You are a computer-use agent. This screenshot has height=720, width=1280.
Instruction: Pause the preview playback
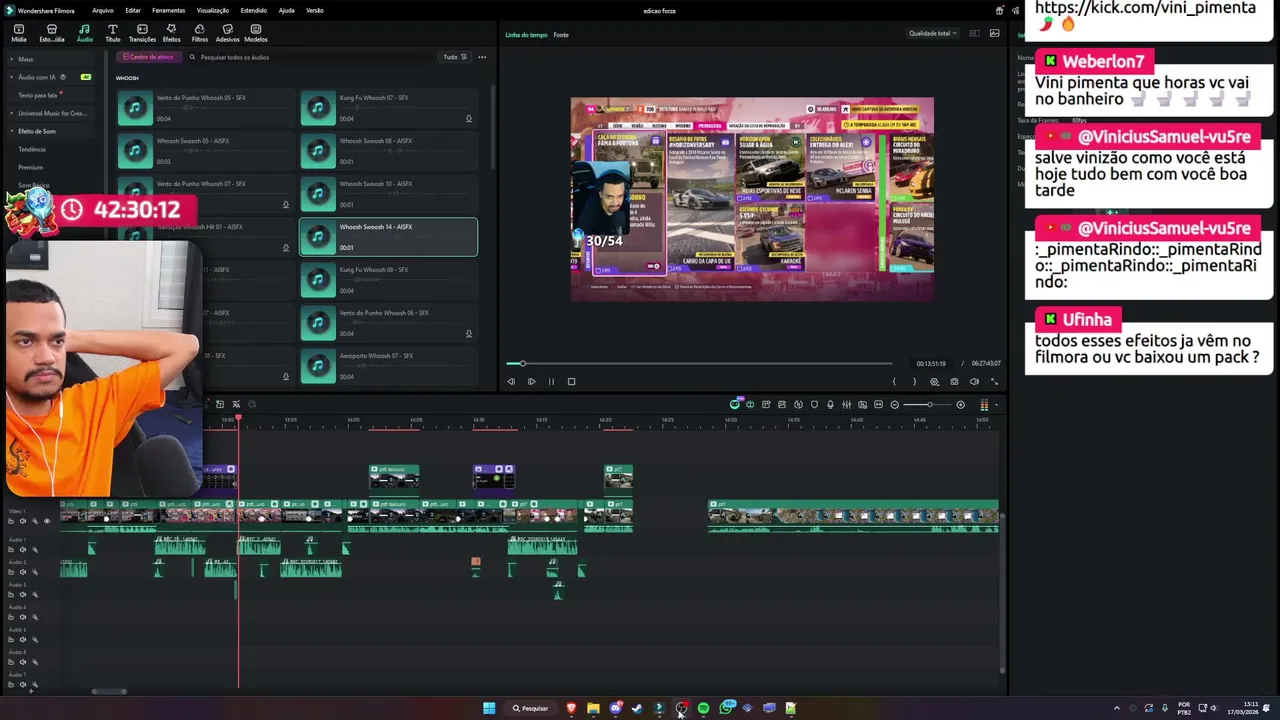coord(551,381)
